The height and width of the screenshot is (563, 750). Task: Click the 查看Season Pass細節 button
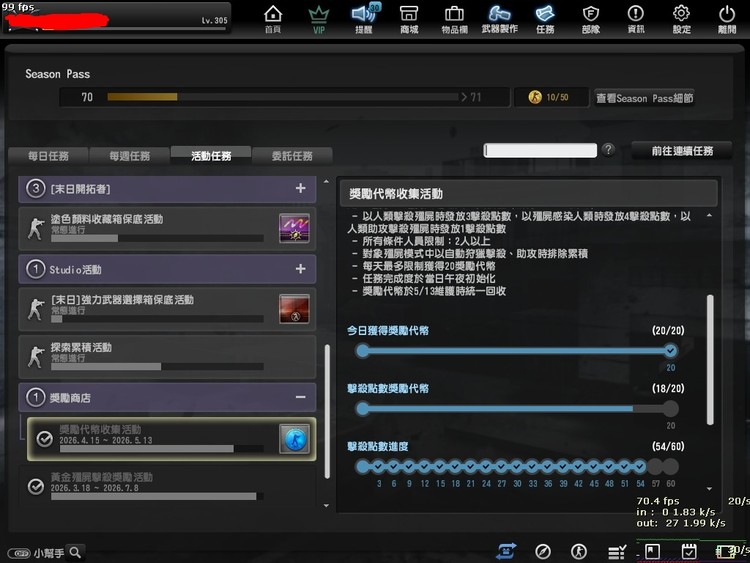tap(644, 98)
